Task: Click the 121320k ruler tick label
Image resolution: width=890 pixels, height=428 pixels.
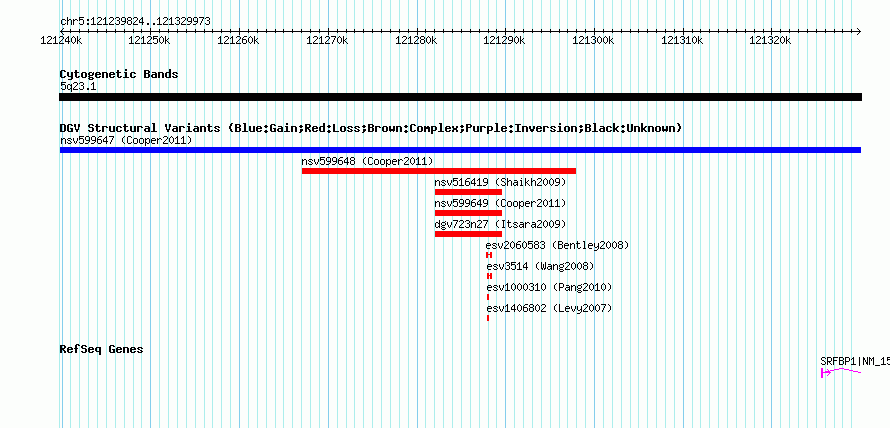Action: click(771, 40)
